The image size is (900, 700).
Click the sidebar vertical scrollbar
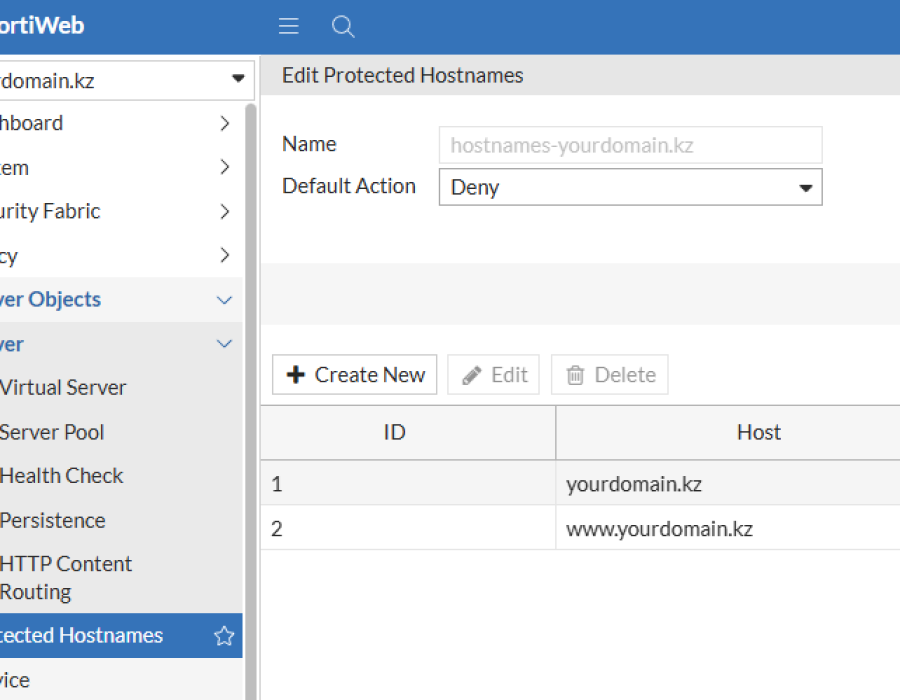coord(250,402)
